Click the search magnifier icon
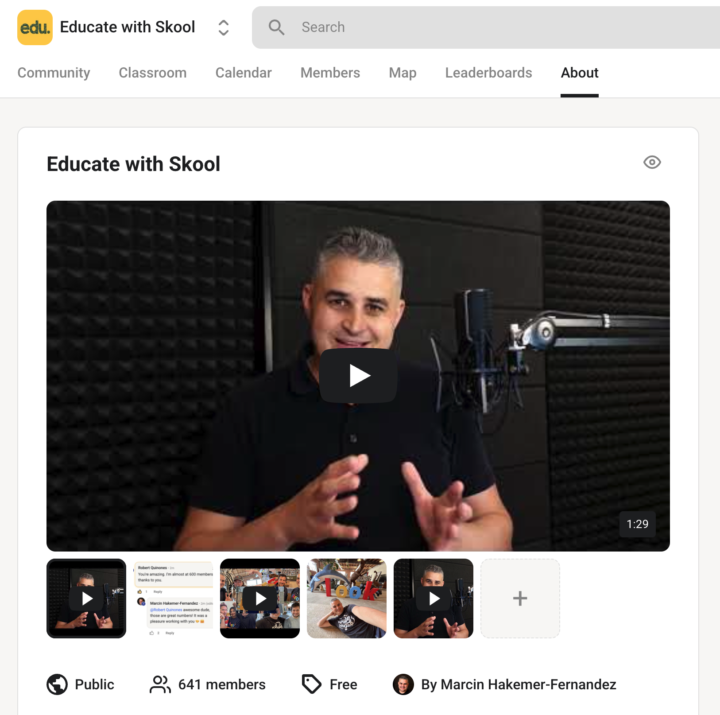Viewport: 720px width, 715px height. tap(276, 27)
